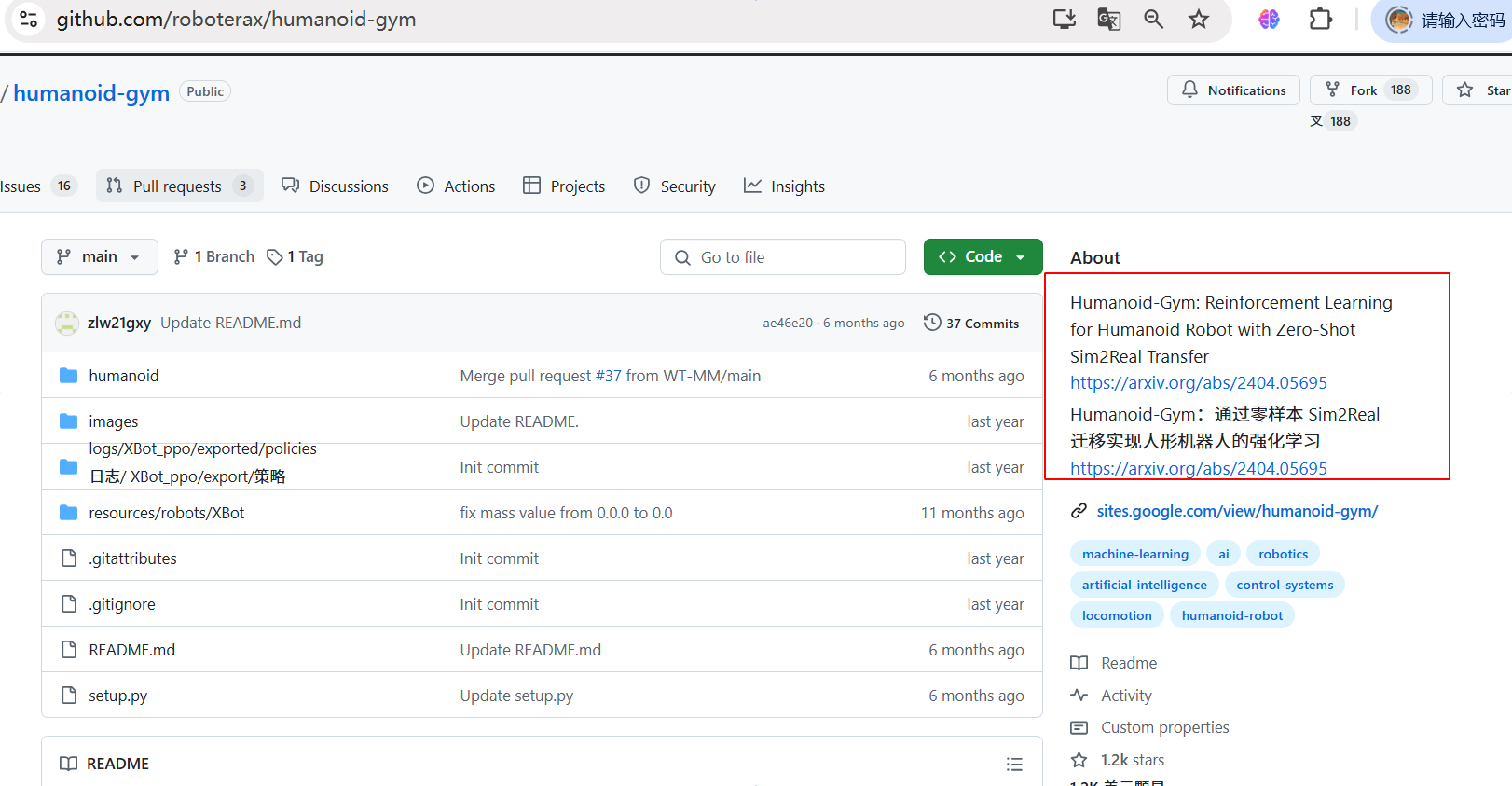Open the Security tab
This screenshot has width=1512, height=786.
pos(674,186)
